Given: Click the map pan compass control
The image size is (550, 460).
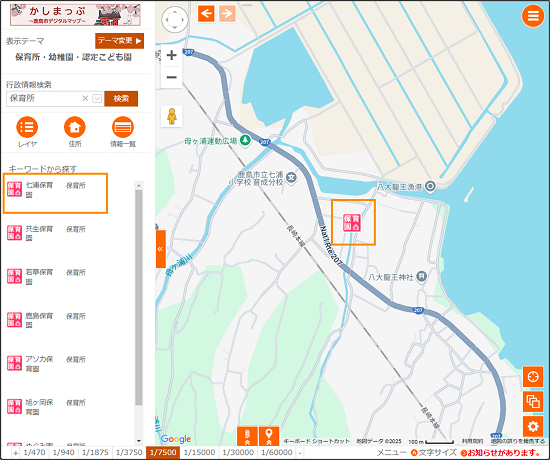Looking at the screenshot, I should coord(174,20).
